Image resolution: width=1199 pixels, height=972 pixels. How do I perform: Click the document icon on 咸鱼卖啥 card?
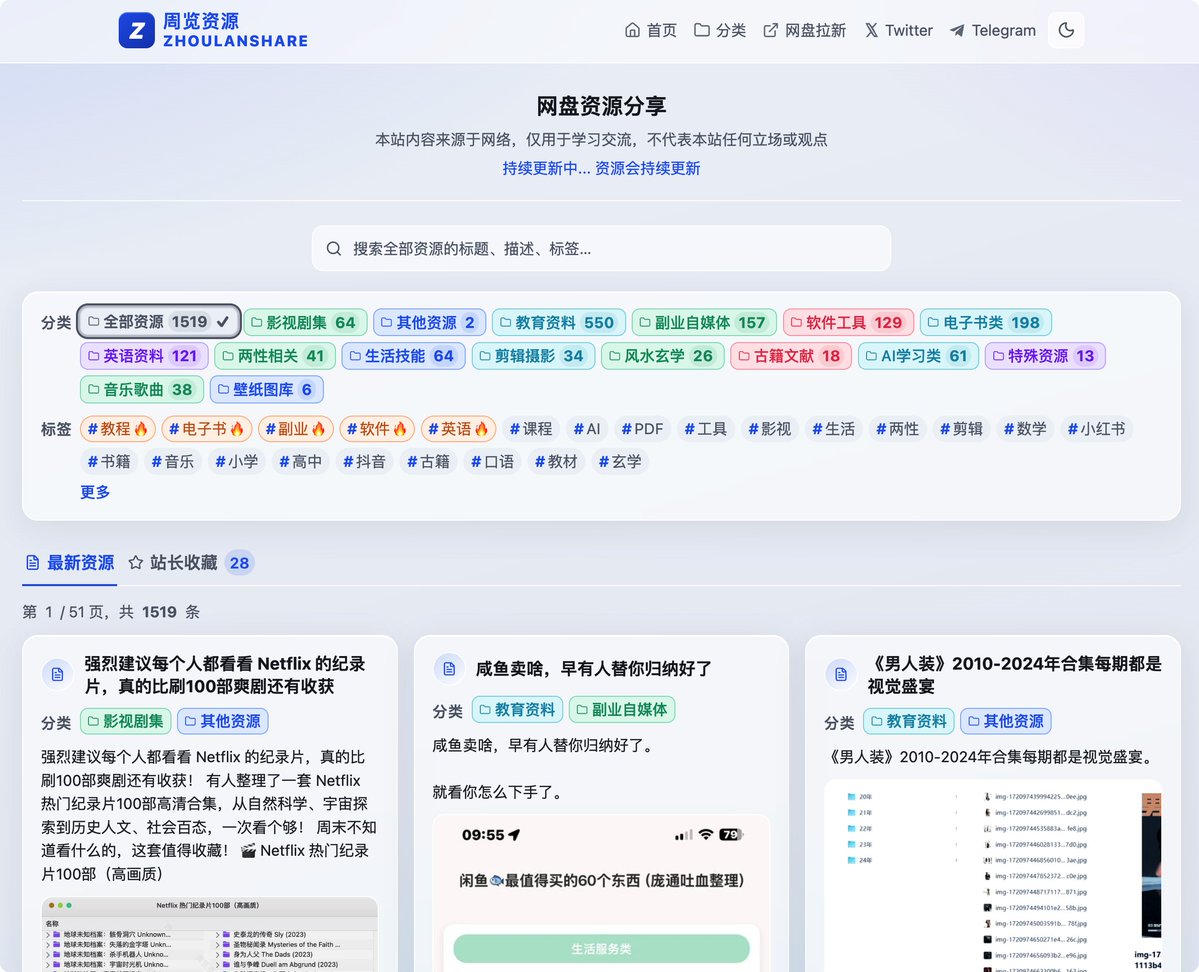[x=449, y=669]
